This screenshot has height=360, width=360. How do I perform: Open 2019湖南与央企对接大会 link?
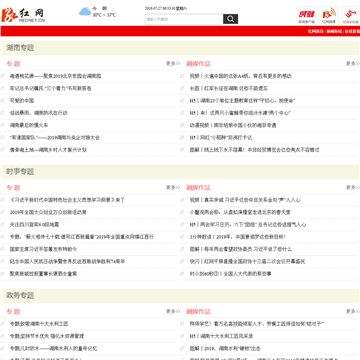click(55, 138)
